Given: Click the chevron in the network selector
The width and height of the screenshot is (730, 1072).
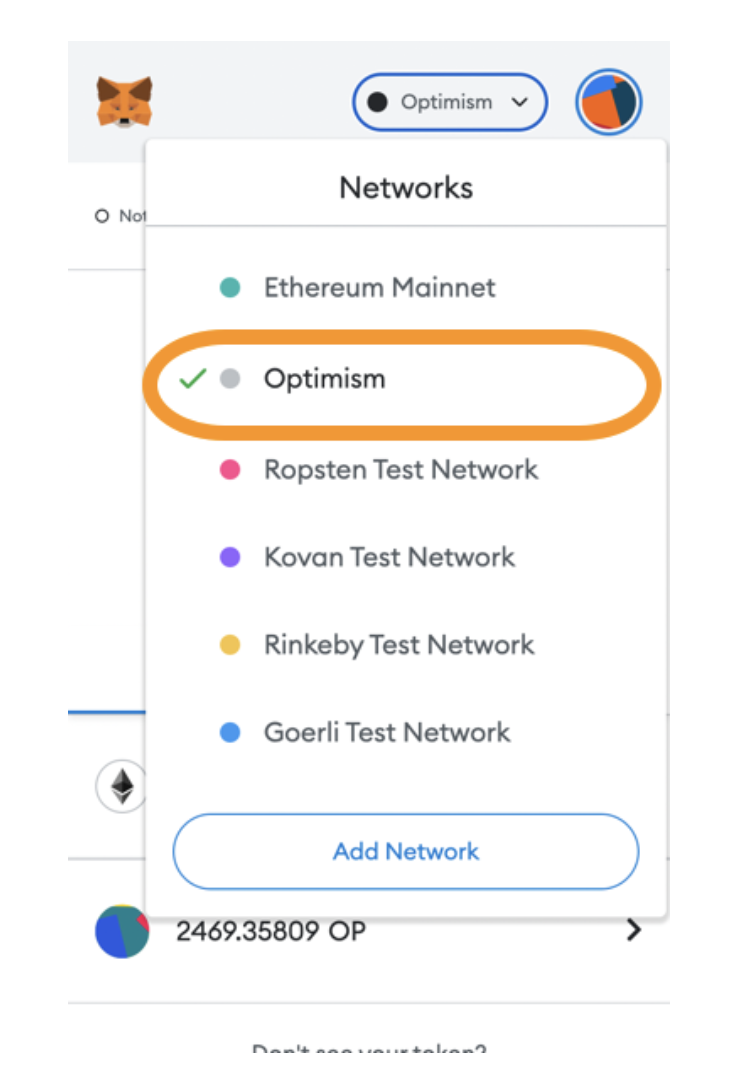Looking at the screenshot, I should pos(519,102).
